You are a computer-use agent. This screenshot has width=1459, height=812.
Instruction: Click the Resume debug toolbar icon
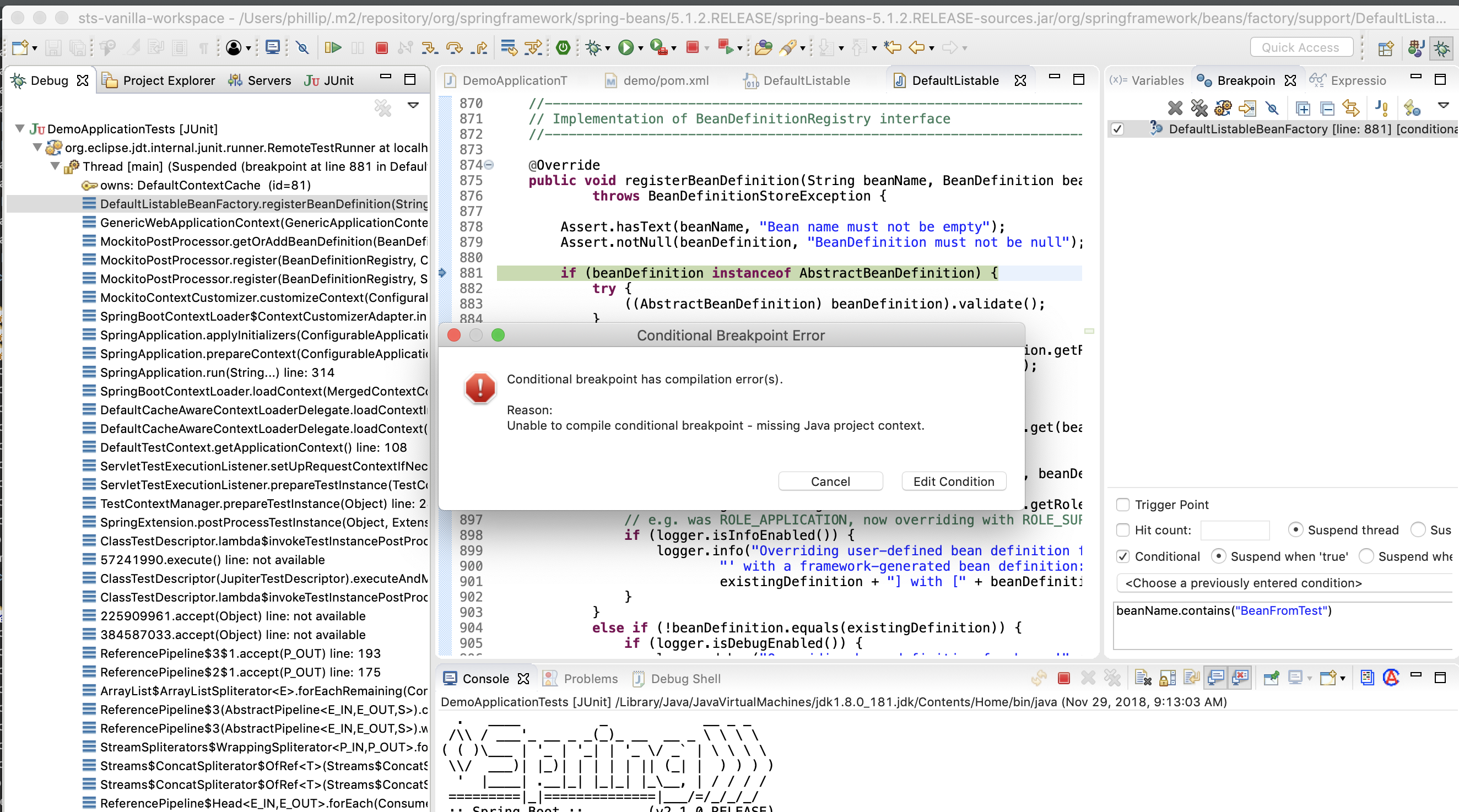pos(333,47)
